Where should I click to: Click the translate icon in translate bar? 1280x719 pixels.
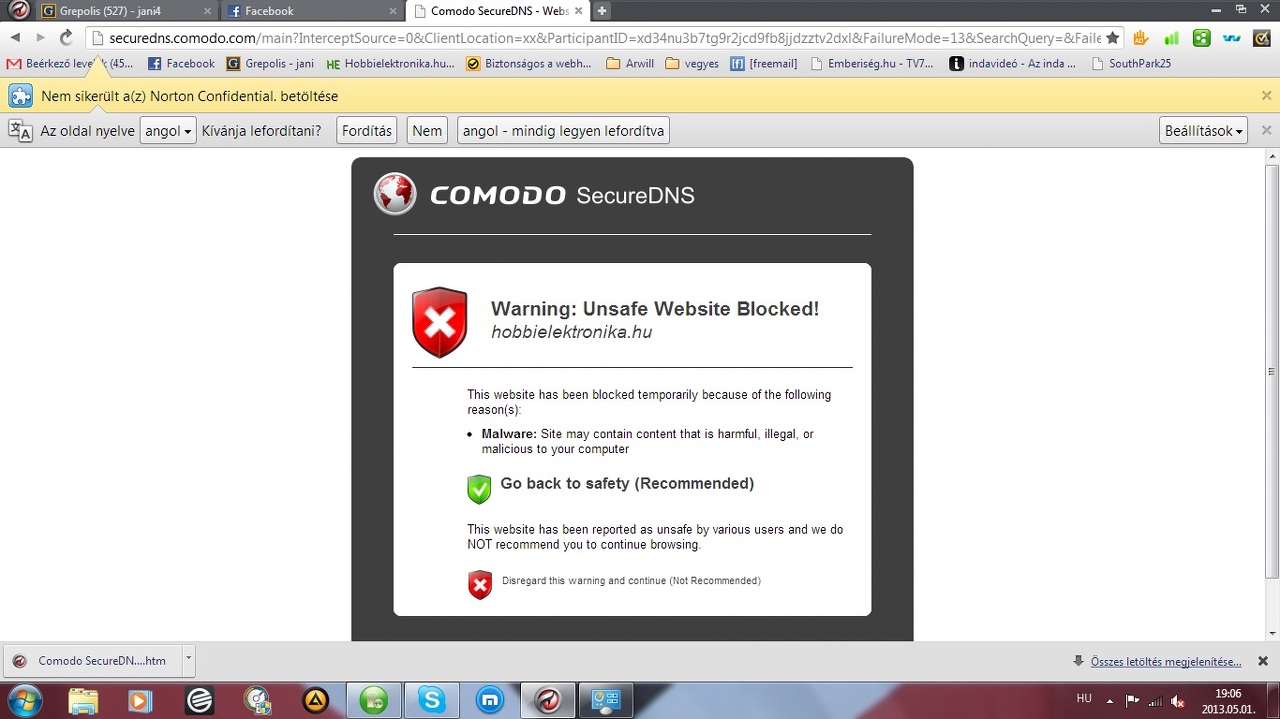pos(20,130)
